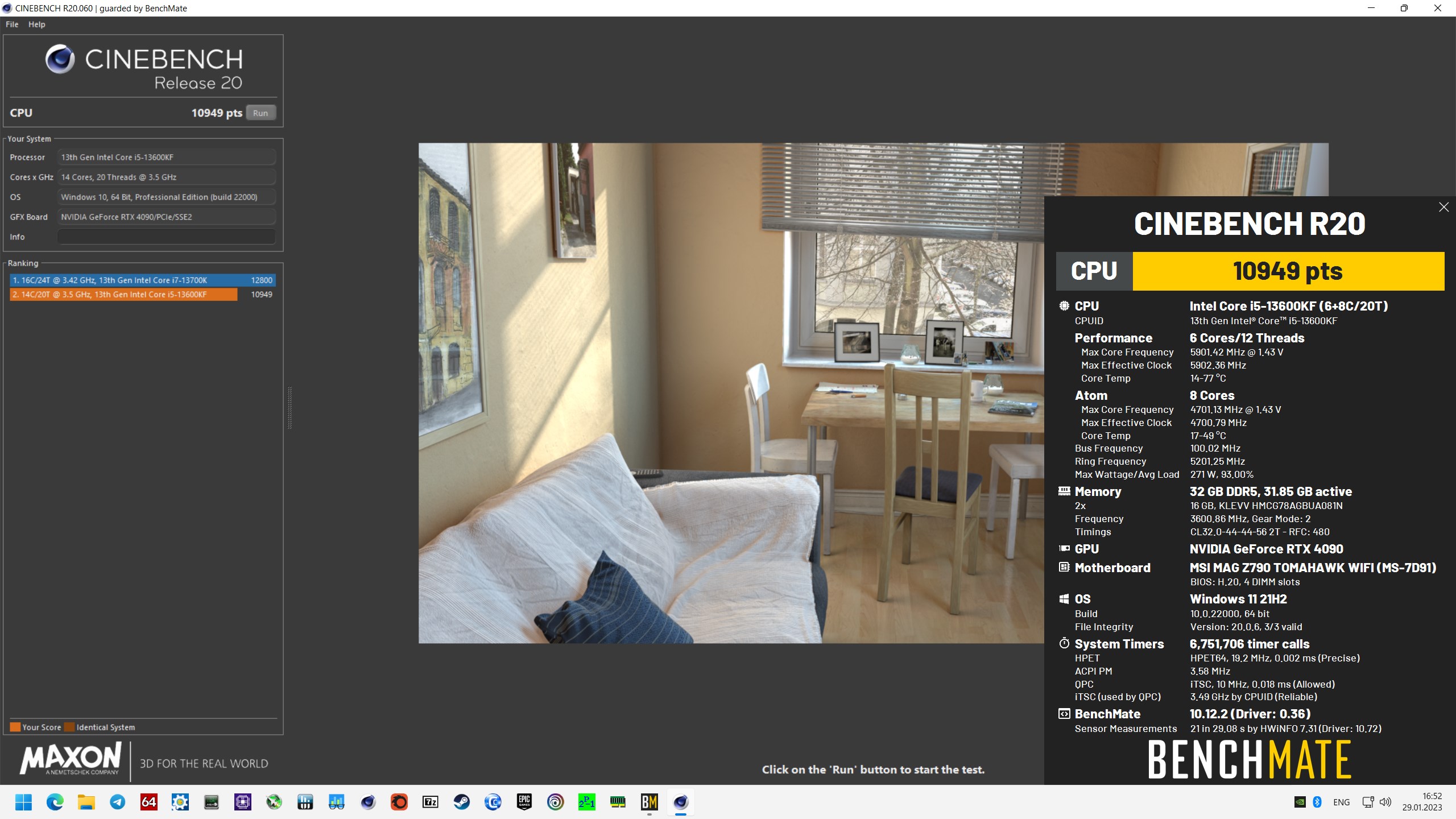The width and height of the screenshot is (1456, 819).
Task: Click the 6,751,706 timer calls value
Action: tap(1250, 644)
